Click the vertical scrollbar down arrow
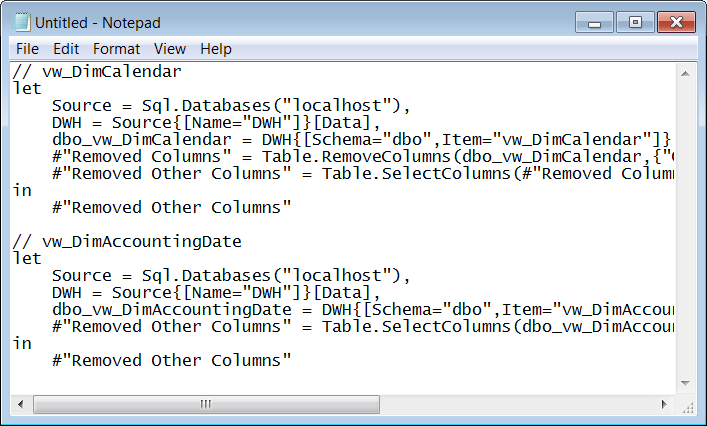Image resolution: width=707 pixels, height=426 pixels. (685, 383)
